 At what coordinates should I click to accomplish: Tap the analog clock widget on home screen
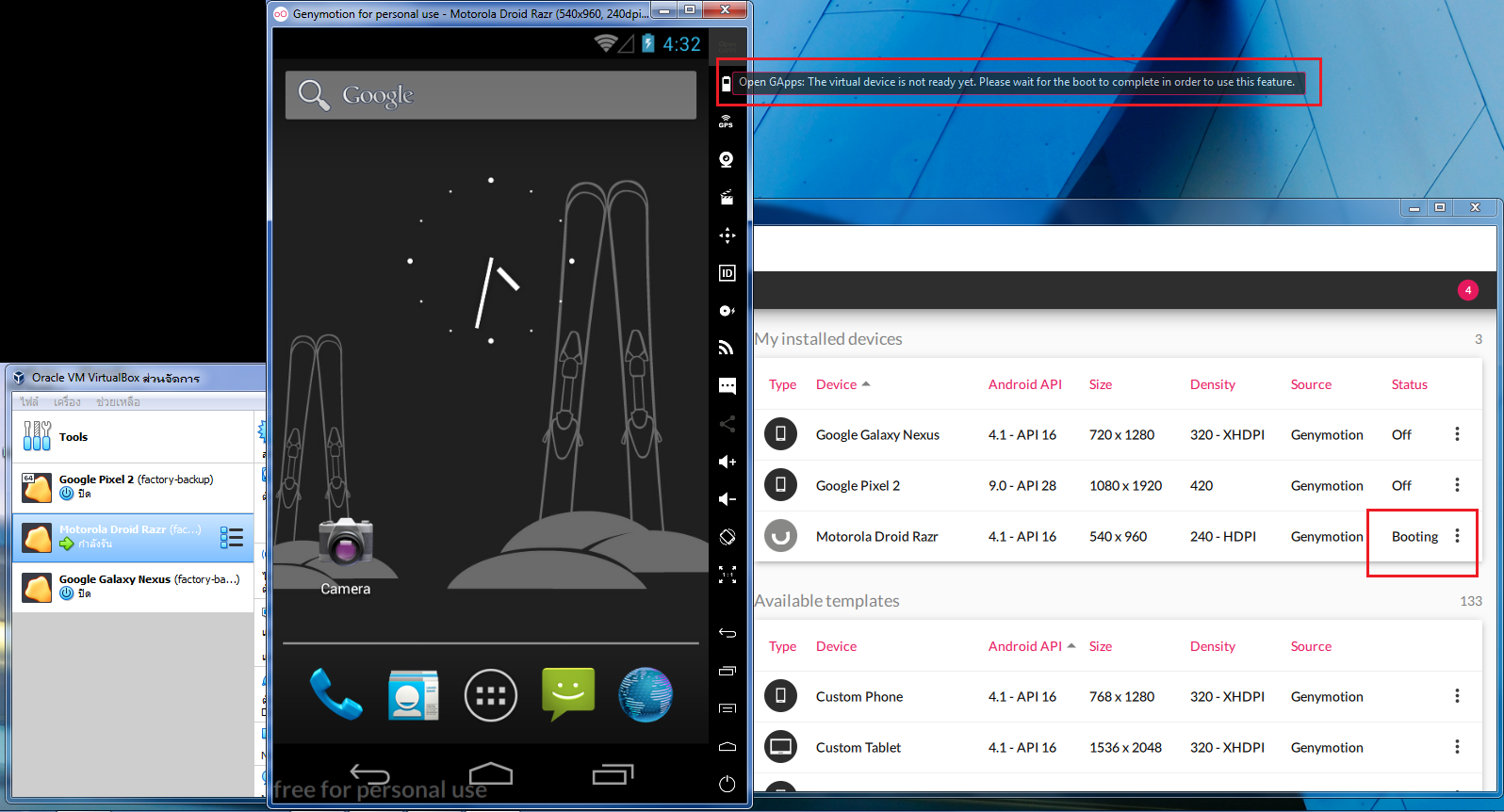[491, 261]
